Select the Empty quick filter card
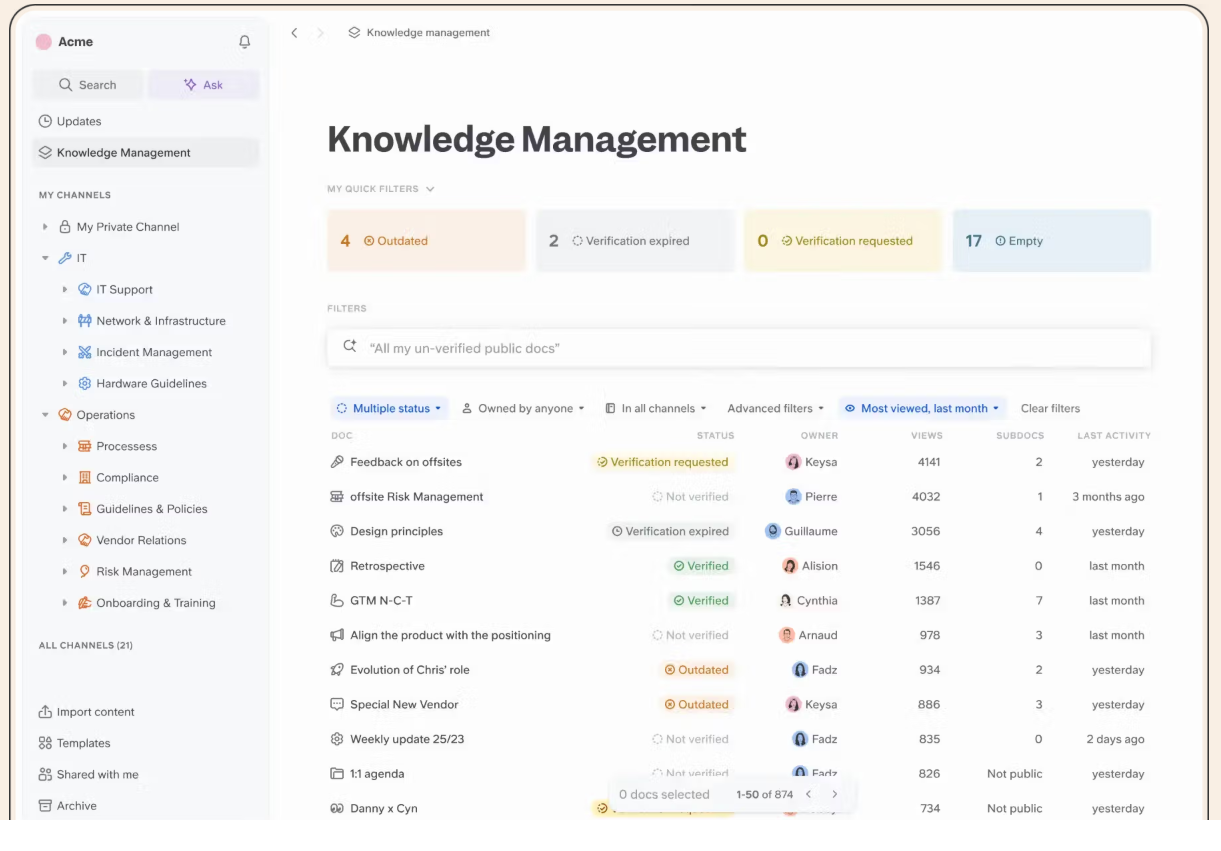The width and height of the screenshot is (1221, 851). click(1052, 241)
